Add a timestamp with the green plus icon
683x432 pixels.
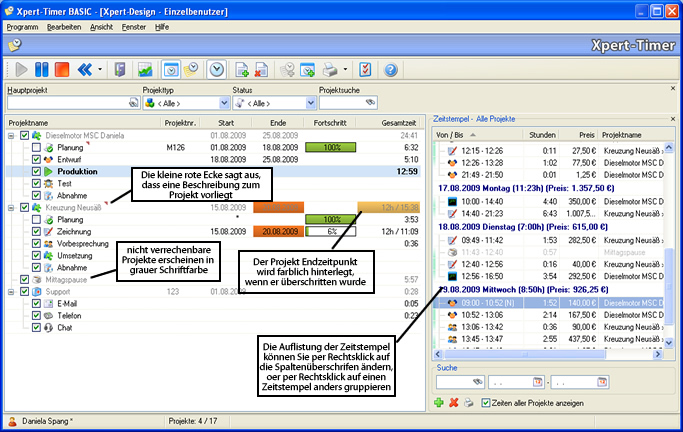click(x=439, y=403)
